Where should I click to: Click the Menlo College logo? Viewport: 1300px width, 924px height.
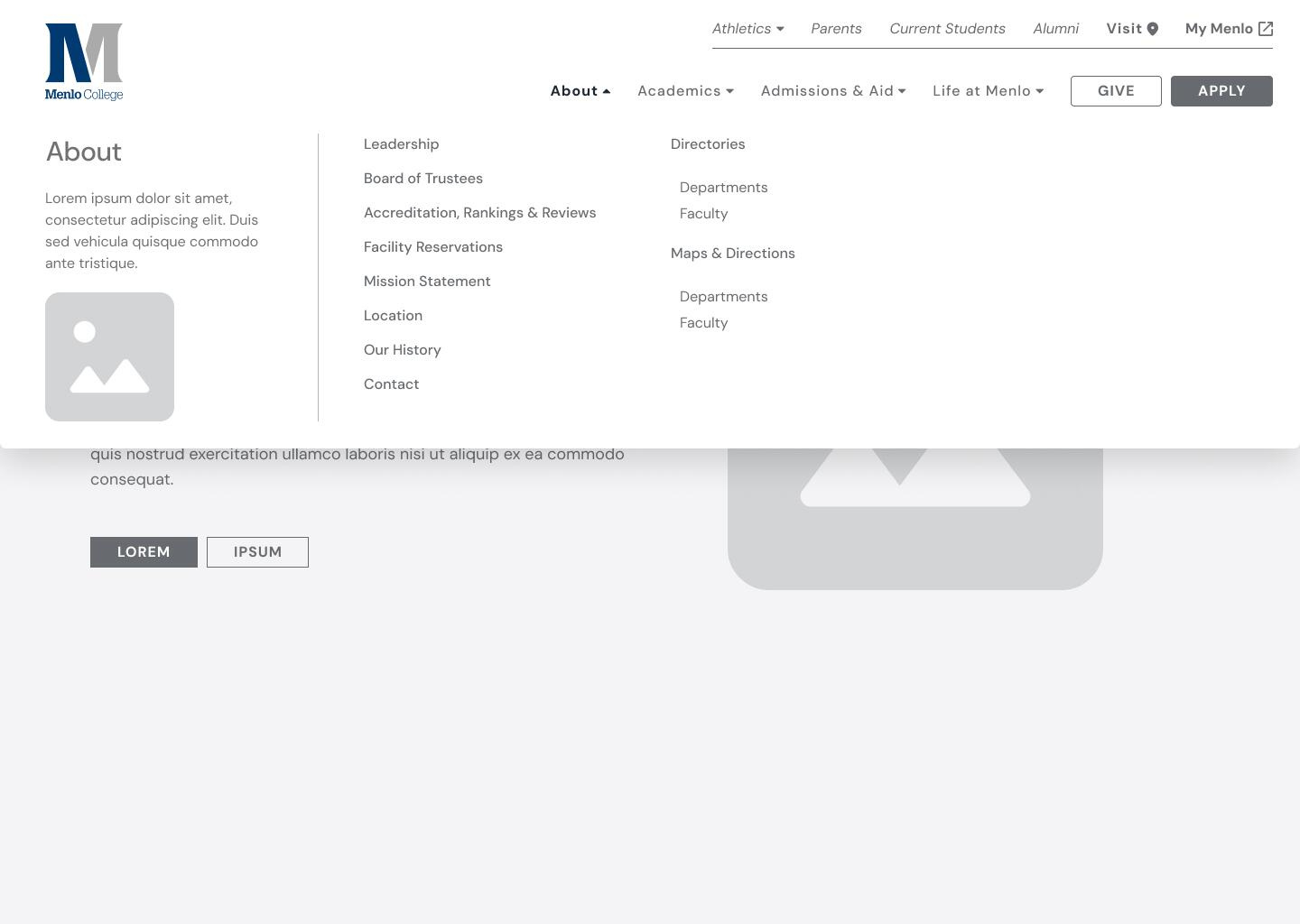click(x=84, y=61)
